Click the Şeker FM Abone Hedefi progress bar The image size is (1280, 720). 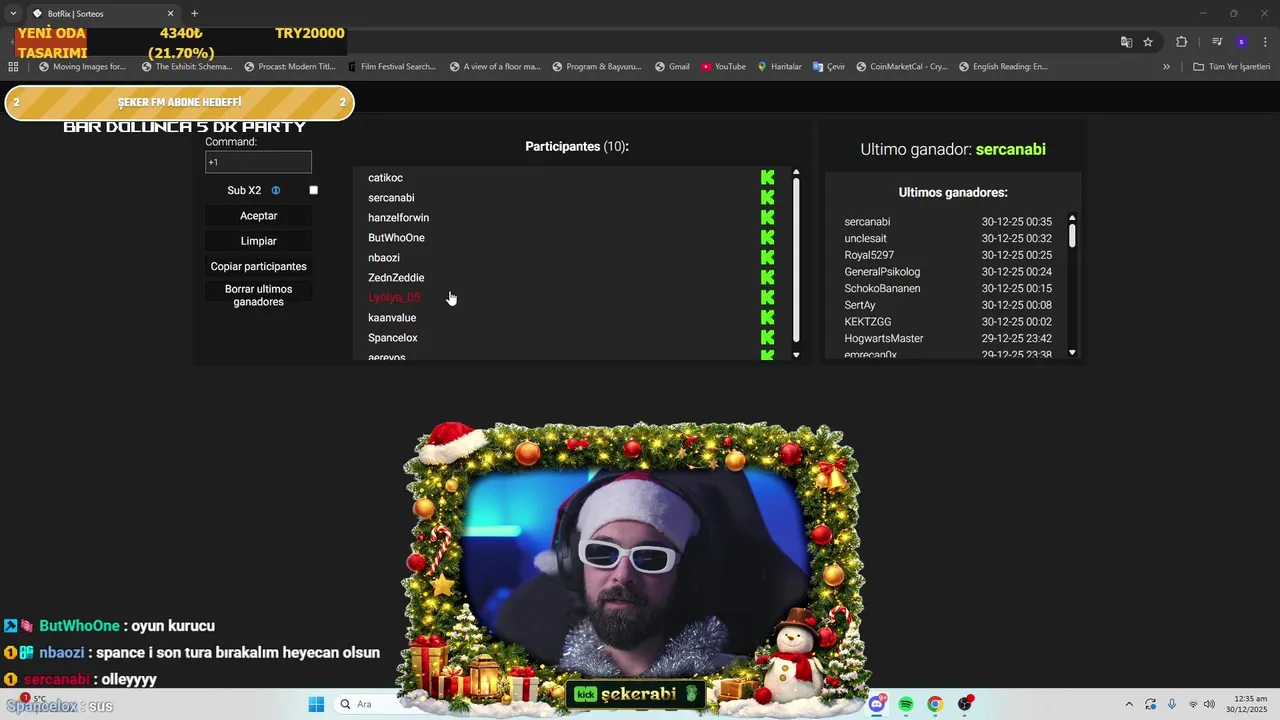pyautogui.click(x=180, y=103)
